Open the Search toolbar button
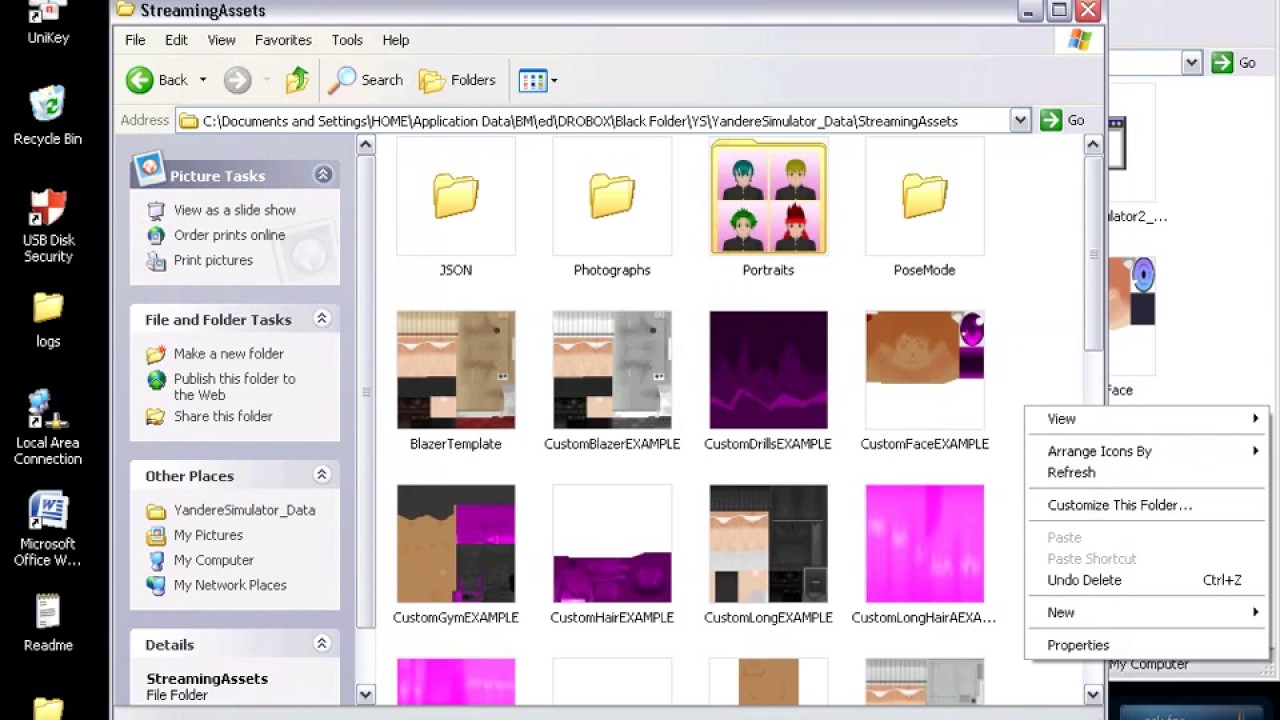 click(x=366, y=80)
